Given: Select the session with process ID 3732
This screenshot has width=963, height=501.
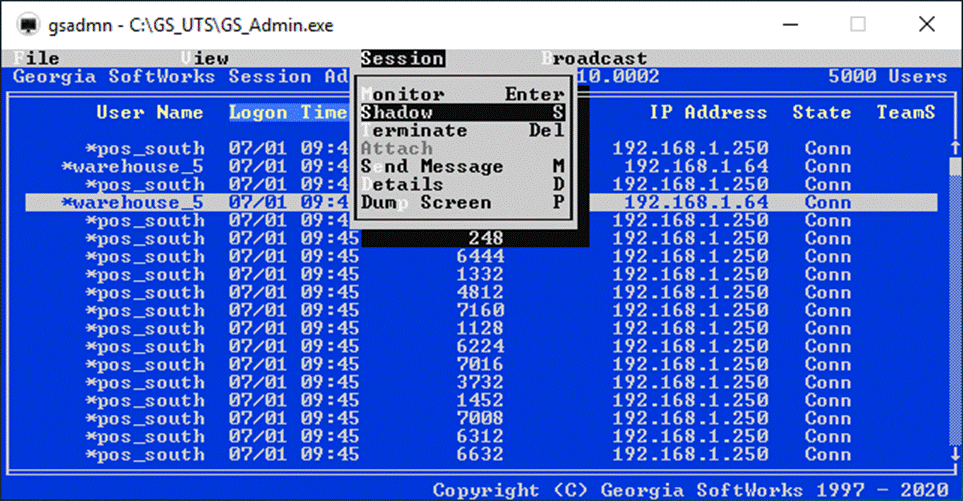Looking at the screenshot, I should pos(481,383).
